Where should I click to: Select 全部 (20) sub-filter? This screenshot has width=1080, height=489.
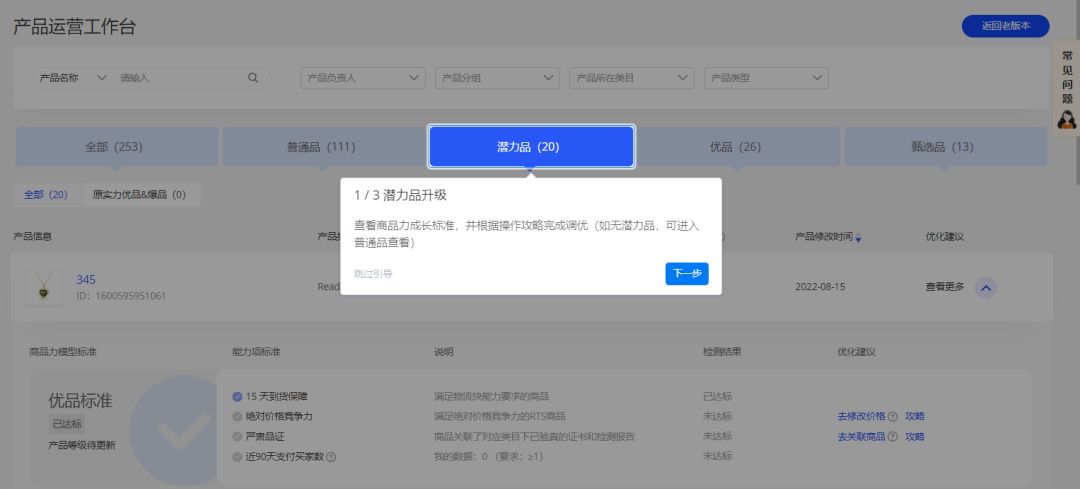(x=46, y=195)
